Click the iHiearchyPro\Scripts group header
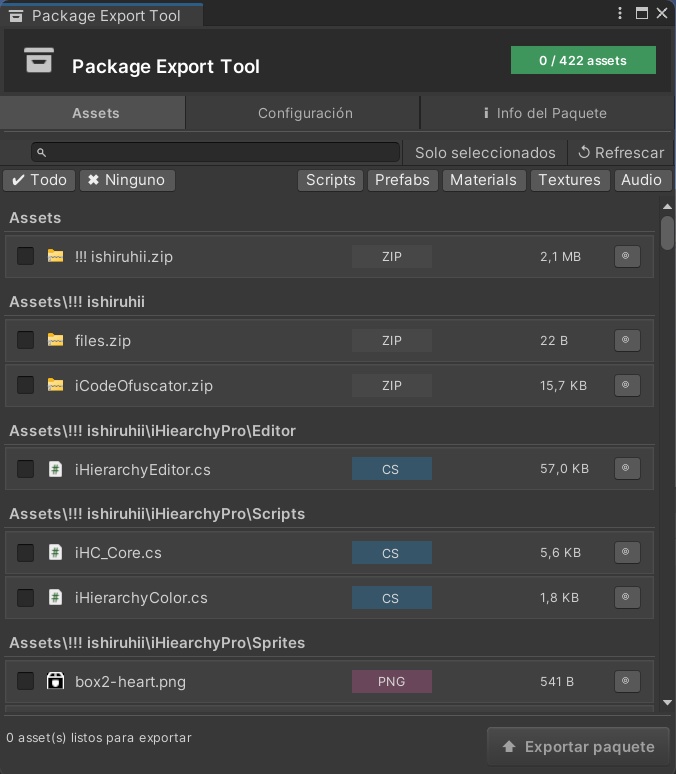 (157, 514)
